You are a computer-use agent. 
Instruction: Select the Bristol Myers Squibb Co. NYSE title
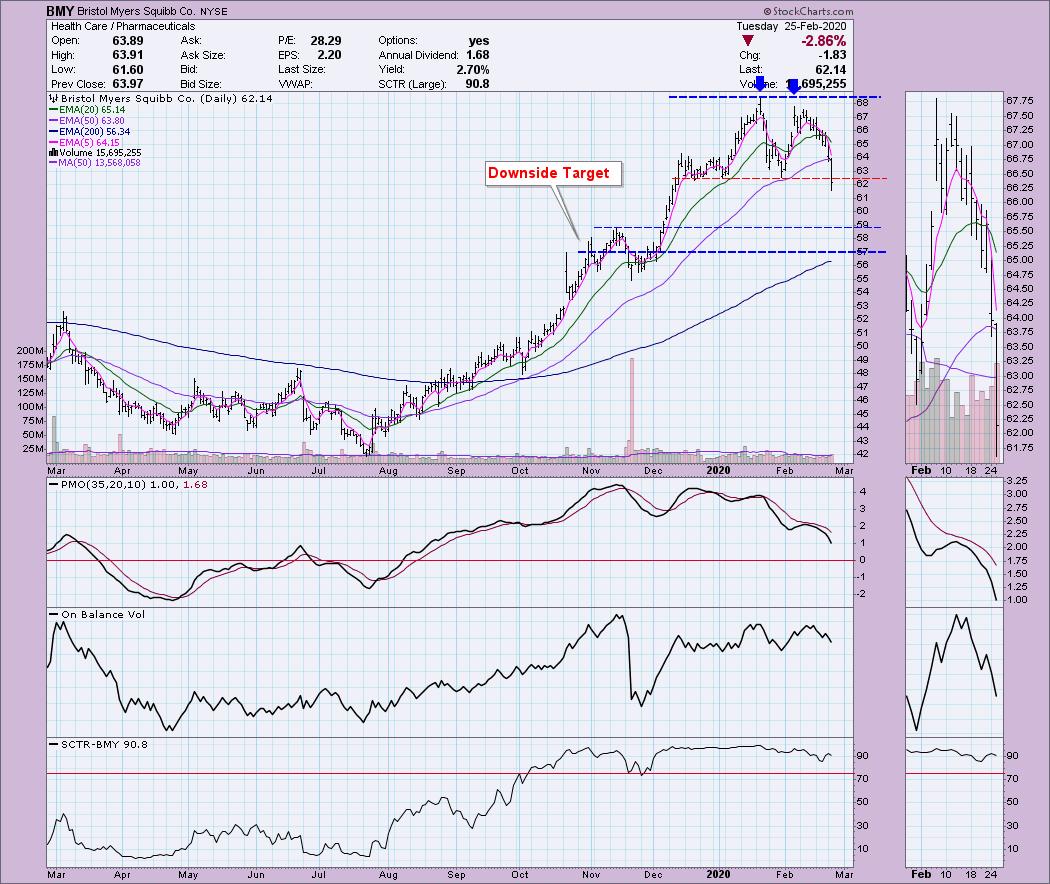pos(153,11)
